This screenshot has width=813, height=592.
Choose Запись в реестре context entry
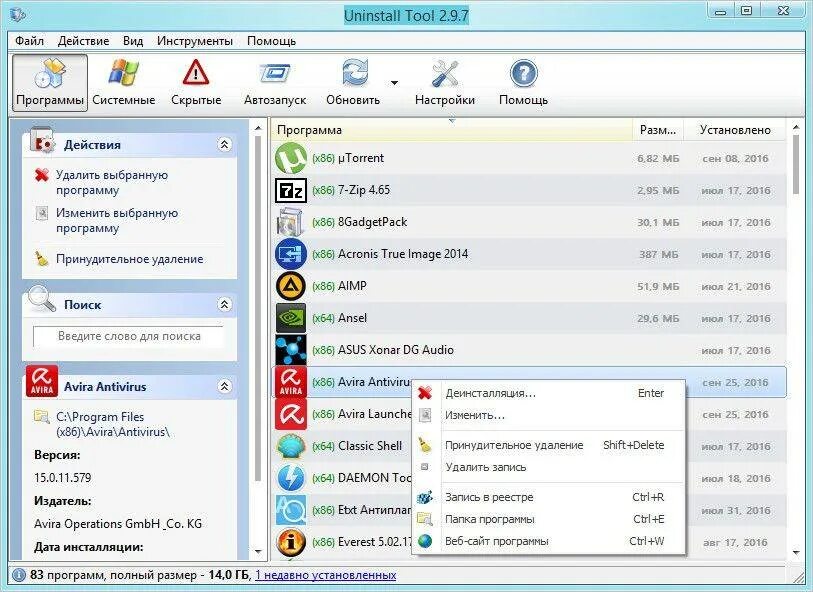(548, 497)
